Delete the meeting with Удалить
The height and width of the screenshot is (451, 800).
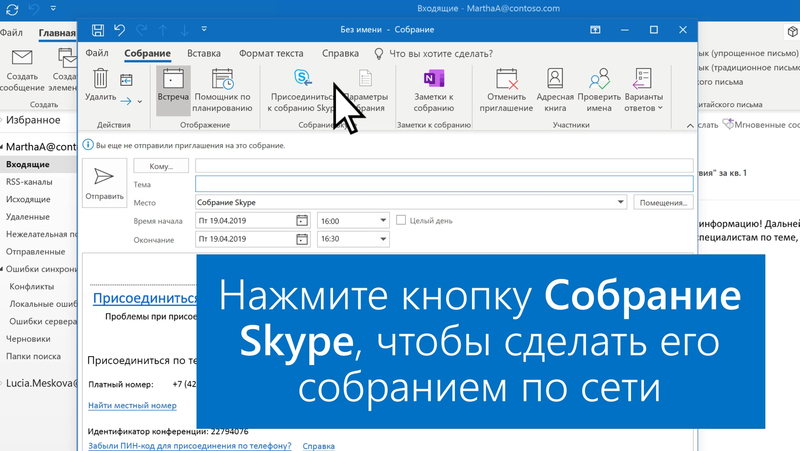coord(101,85)
